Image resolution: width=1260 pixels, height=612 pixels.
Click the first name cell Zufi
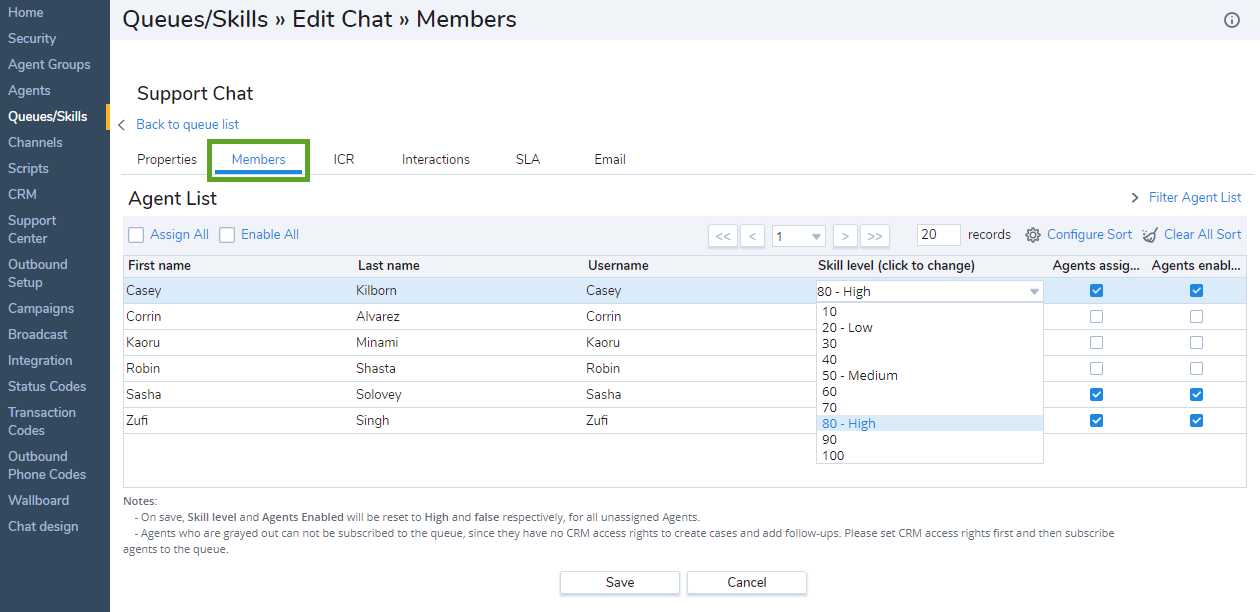pyautogui.click(x=139, y=421)
